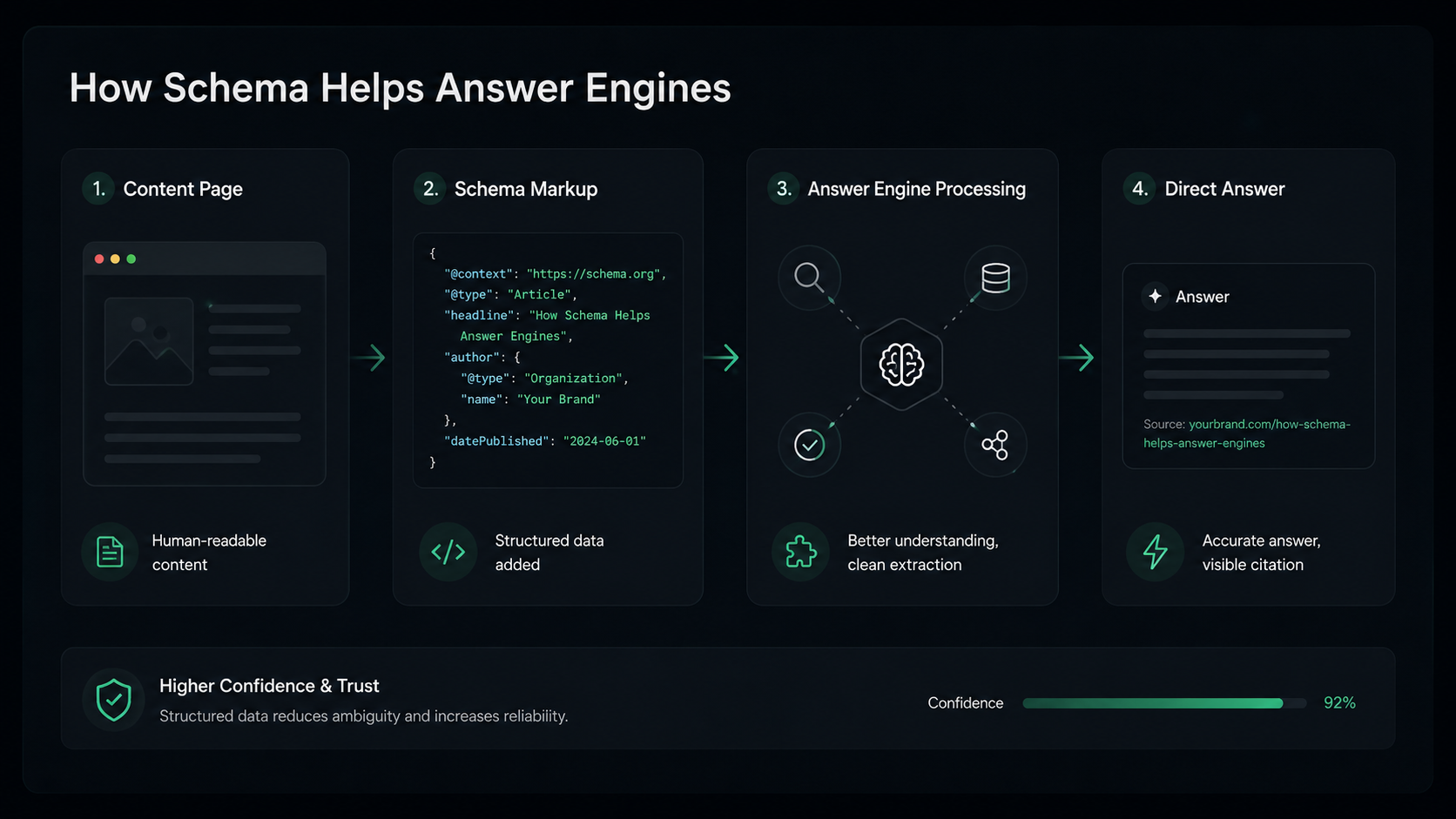Click the Confidence label
This screenshot has width=1456, height=819.
click(965, 703)
